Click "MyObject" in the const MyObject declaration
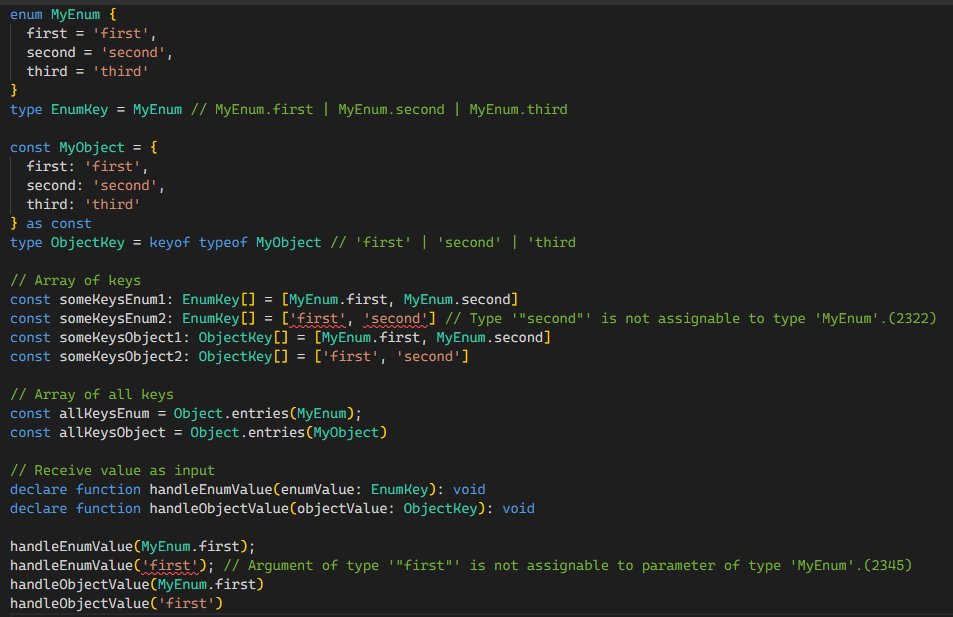This screenshot has width=953, height=617. tap(92, 148)
